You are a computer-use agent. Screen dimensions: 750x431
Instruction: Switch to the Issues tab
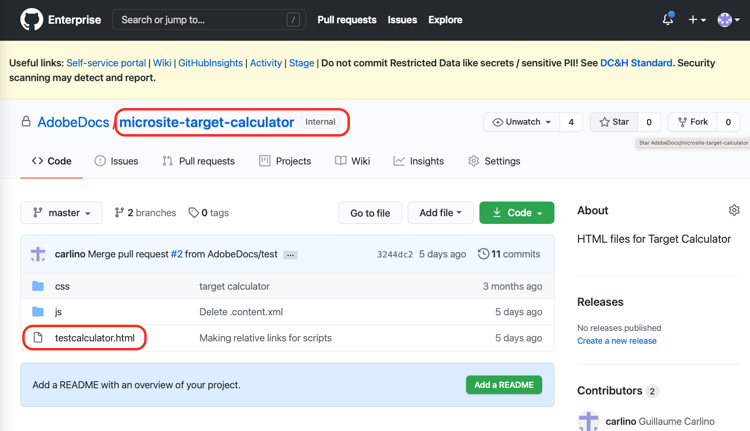tap(116, 161)
